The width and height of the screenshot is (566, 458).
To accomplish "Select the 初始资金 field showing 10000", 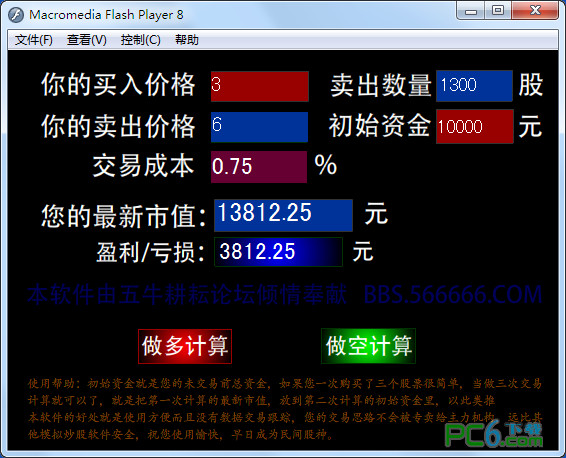I will point(475,127).
